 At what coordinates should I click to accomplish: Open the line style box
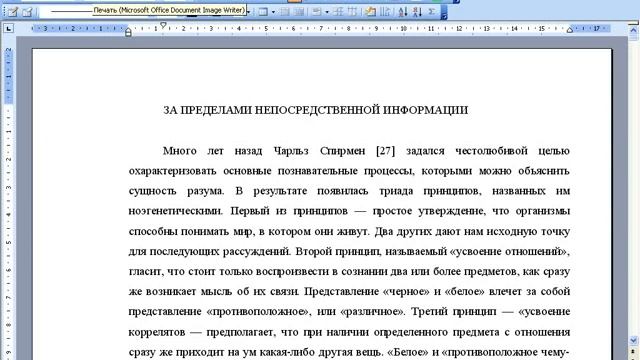pos(65,12)
